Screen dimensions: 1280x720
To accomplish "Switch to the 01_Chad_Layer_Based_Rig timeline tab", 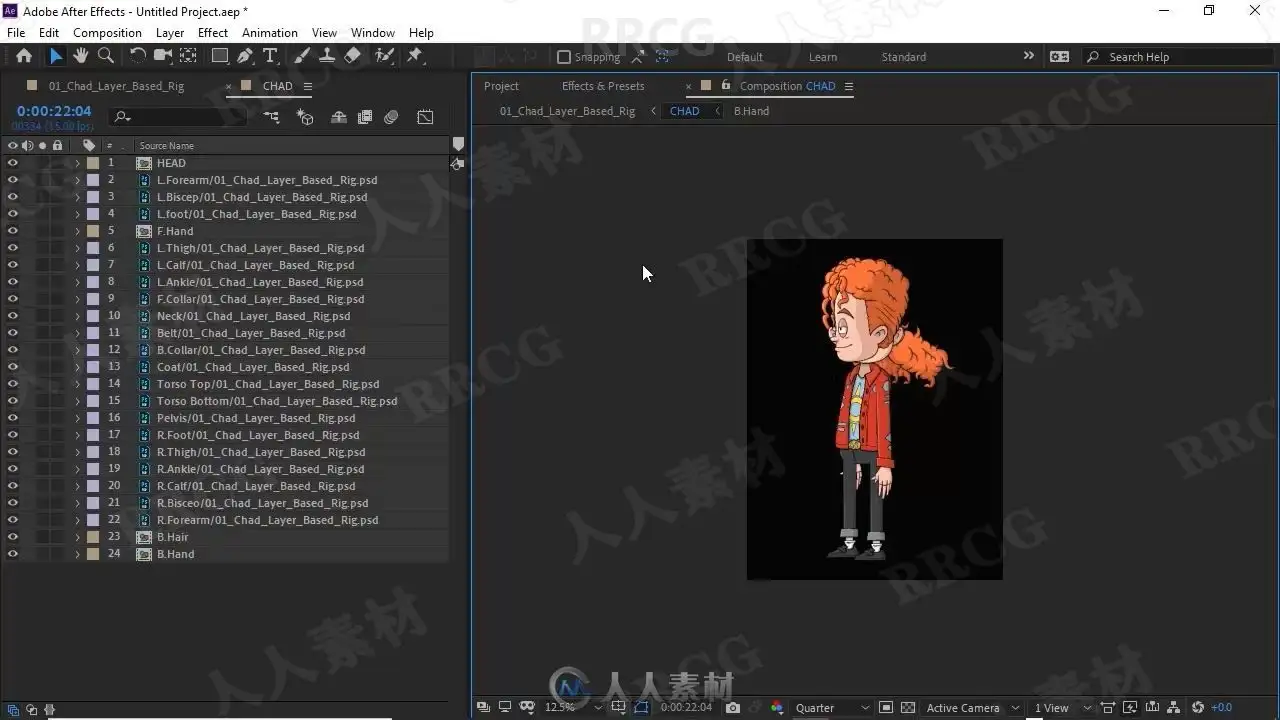I will (116, 86).
